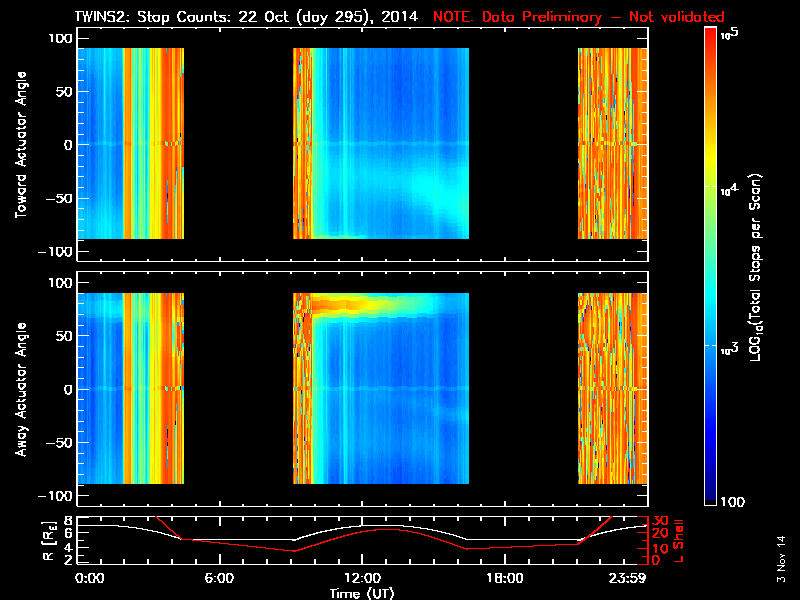Click the Time (UT) axis label

pos(362,593)
